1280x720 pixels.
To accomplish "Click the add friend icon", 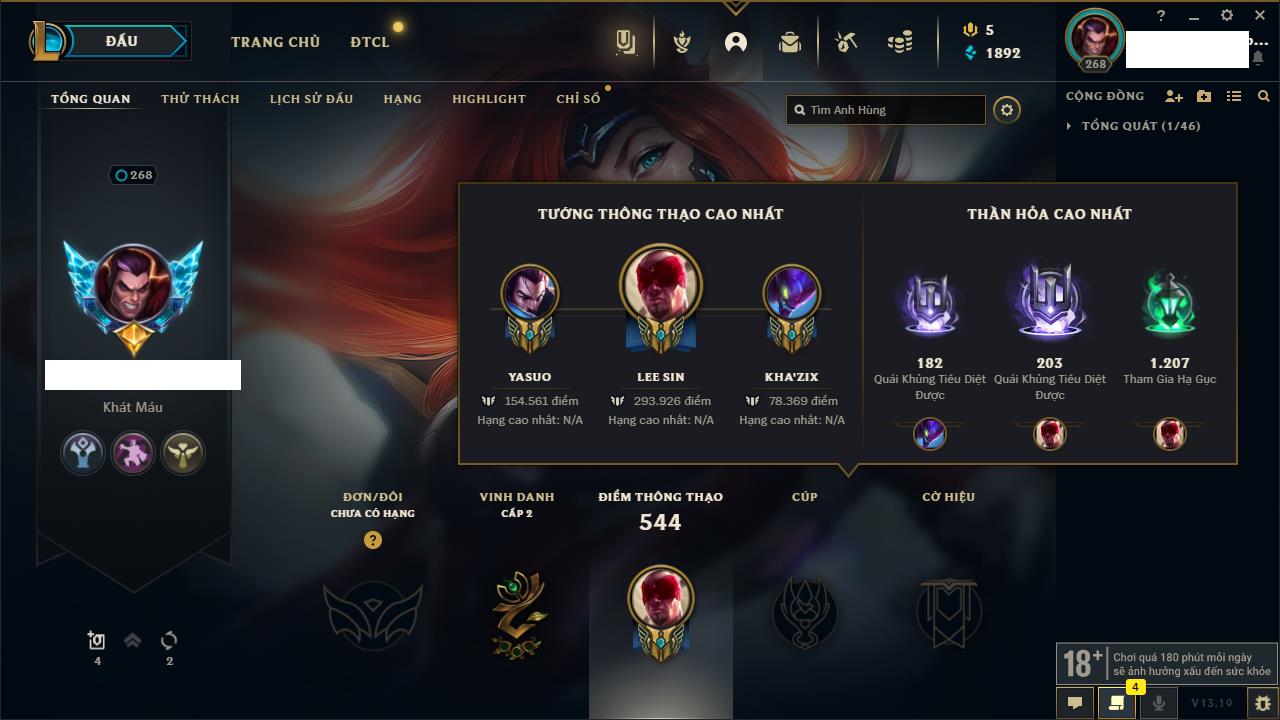I will (1174, 96).
